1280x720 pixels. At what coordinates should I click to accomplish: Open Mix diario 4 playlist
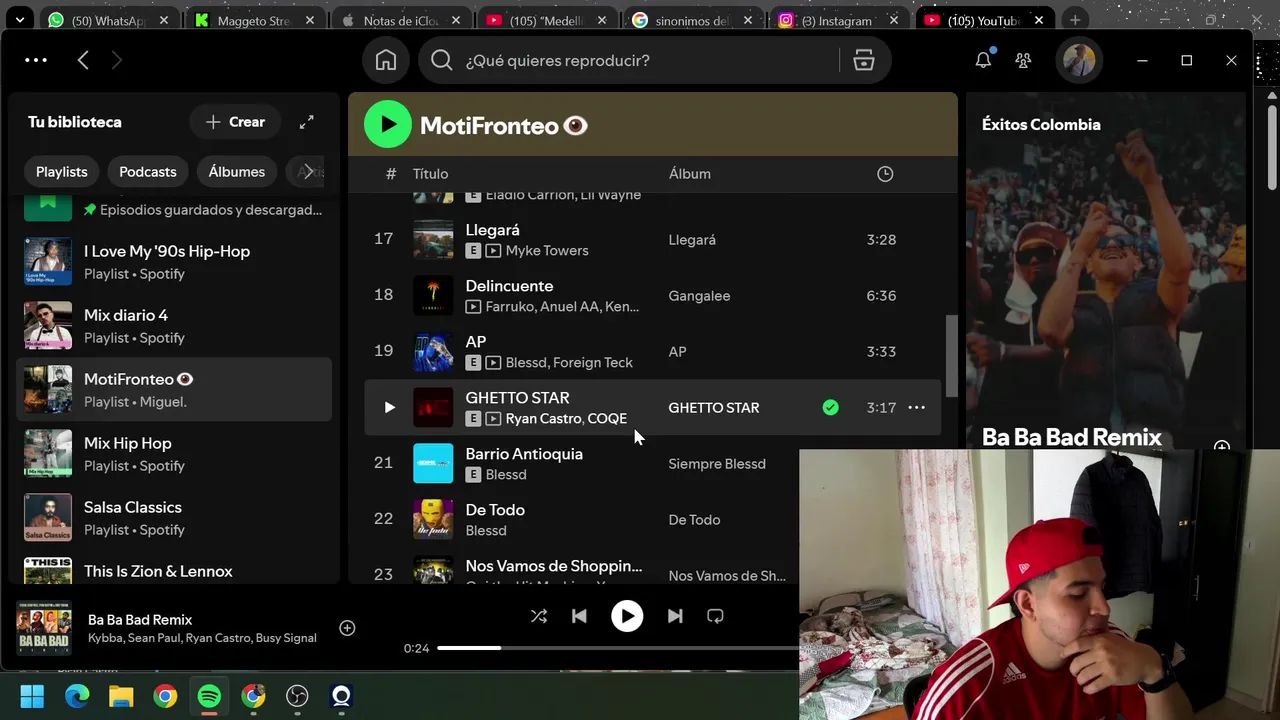(174, 325)
